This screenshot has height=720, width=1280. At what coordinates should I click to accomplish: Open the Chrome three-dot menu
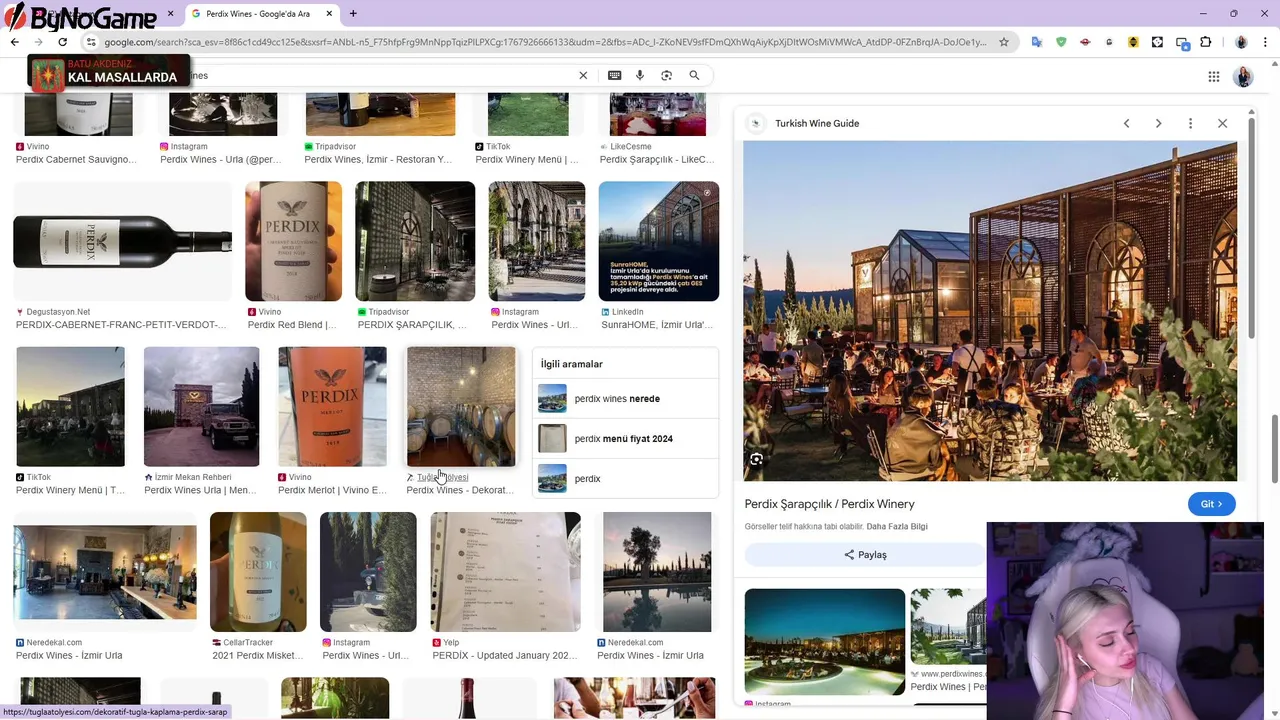(x=1265, y=42)
